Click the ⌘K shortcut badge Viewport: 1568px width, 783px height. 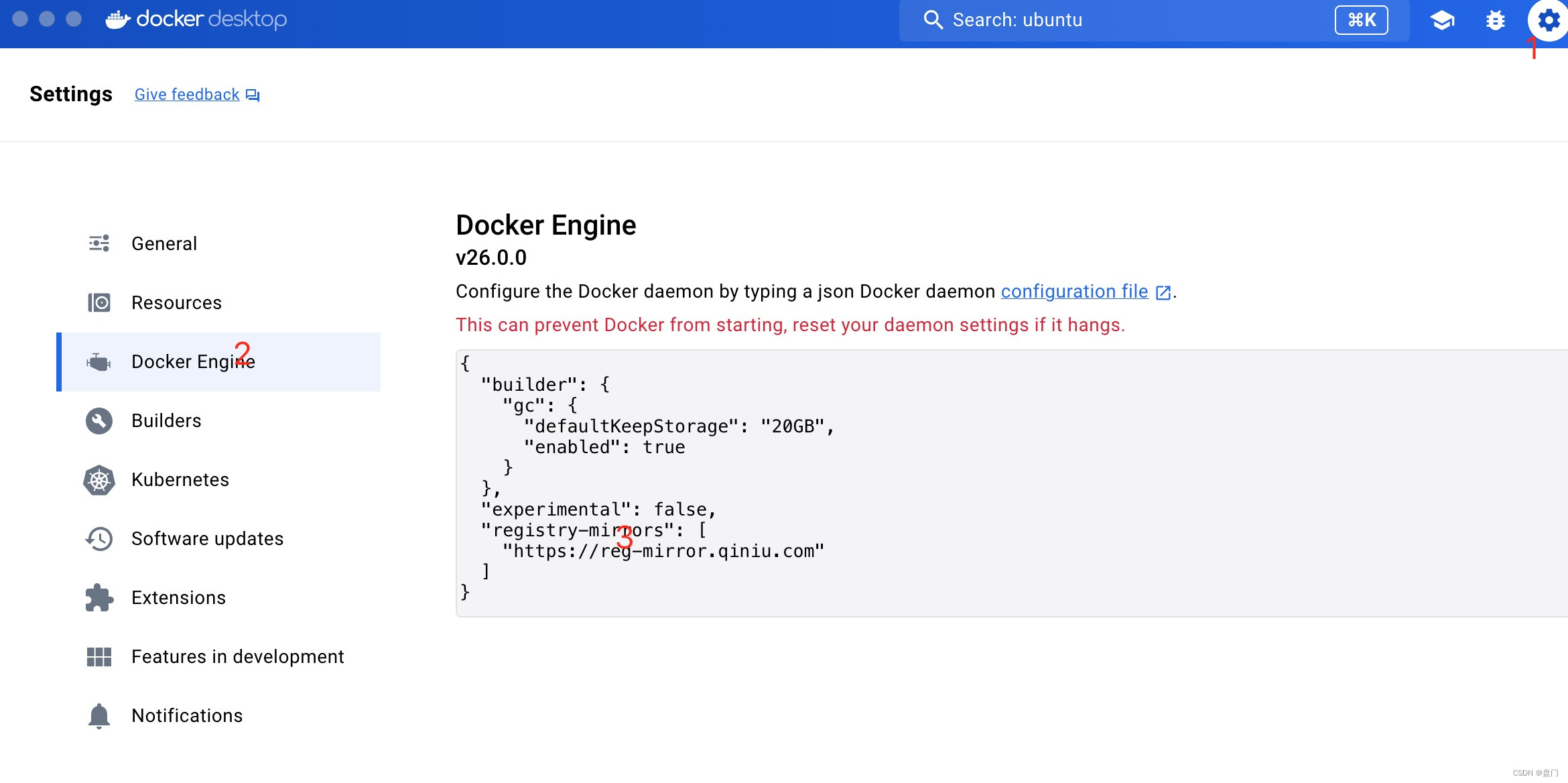(x=1361, y=20)
